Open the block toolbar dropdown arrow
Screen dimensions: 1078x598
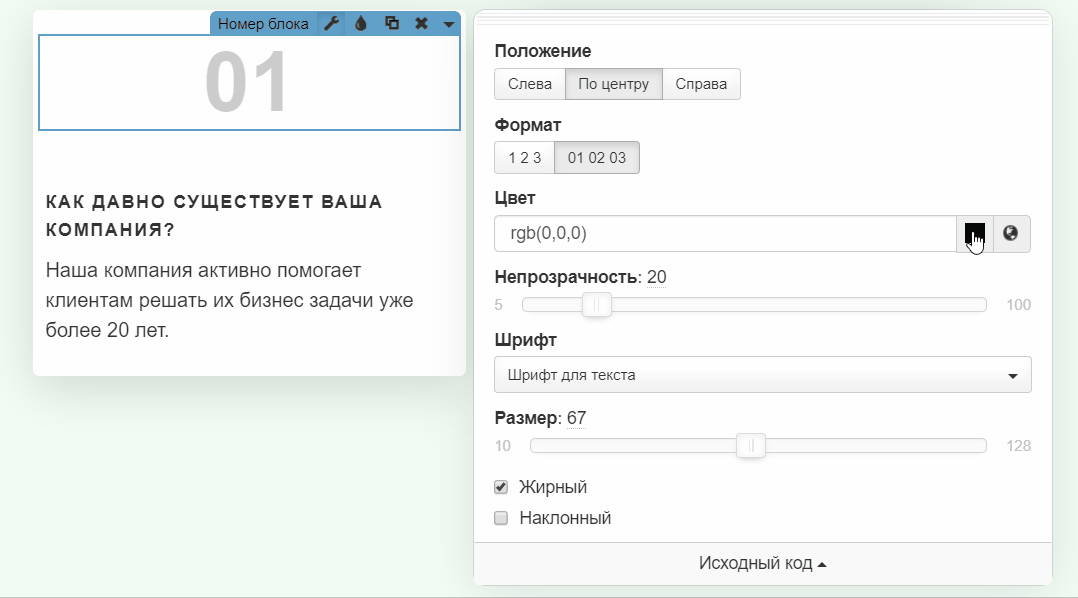click(449, 24)
